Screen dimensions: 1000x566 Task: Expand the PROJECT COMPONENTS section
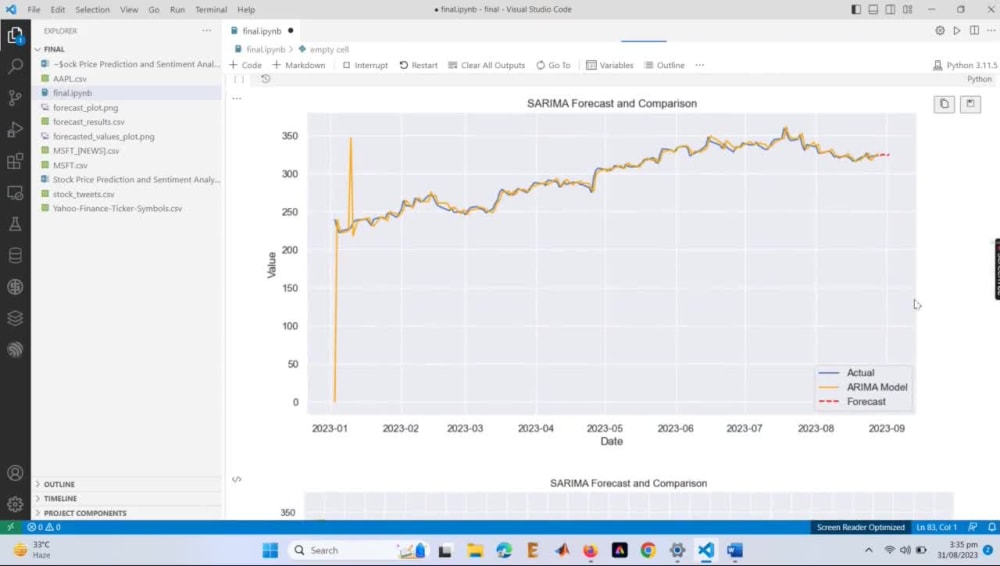point(128,513)
